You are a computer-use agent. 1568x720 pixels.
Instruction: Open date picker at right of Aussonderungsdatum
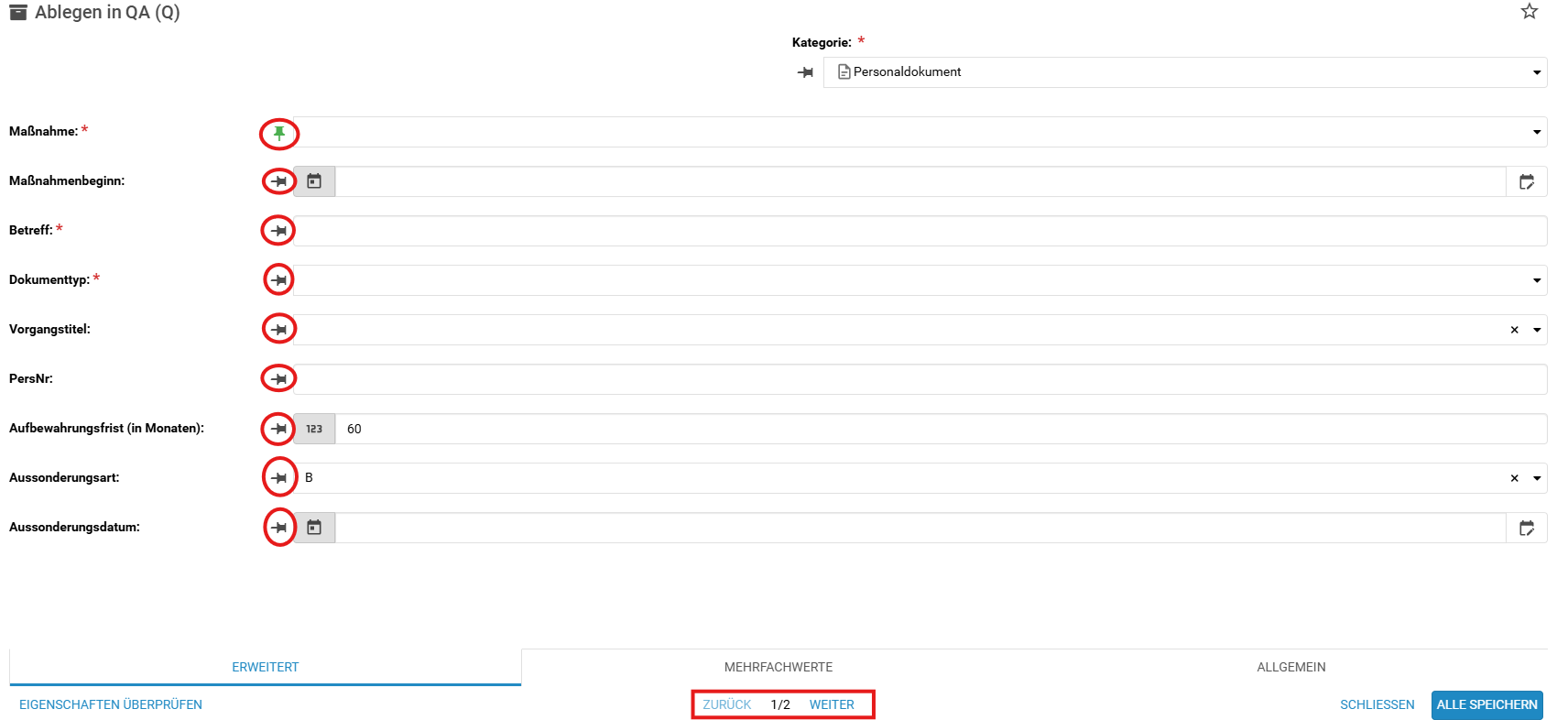(1526, 528)
